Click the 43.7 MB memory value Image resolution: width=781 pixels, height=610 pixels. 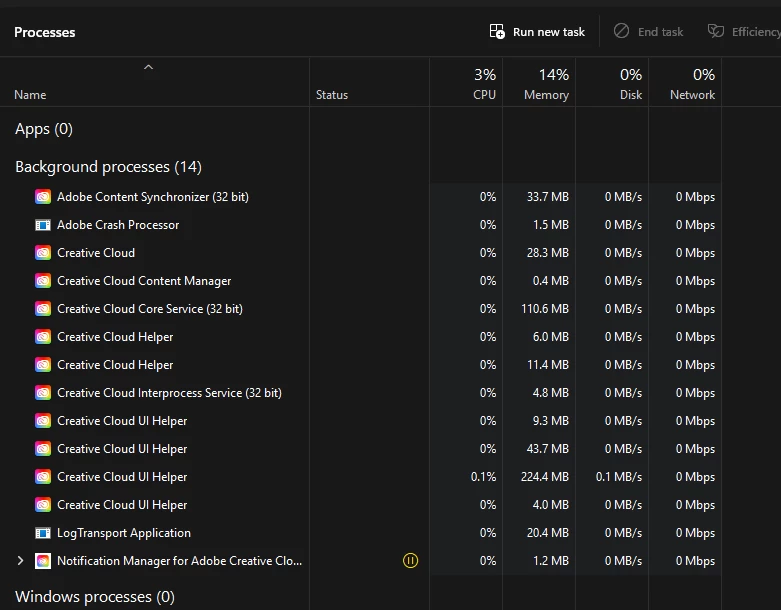coord(547,449)
